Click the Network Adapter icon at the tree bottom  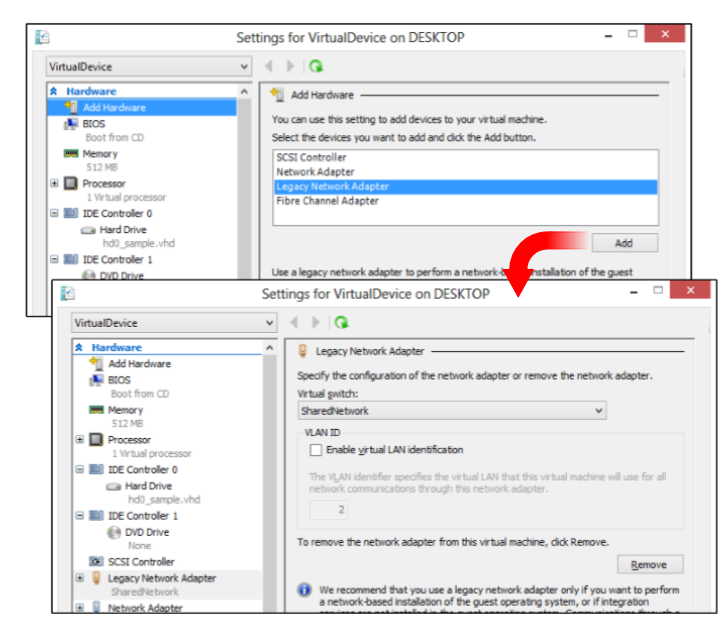pos(96,607)
